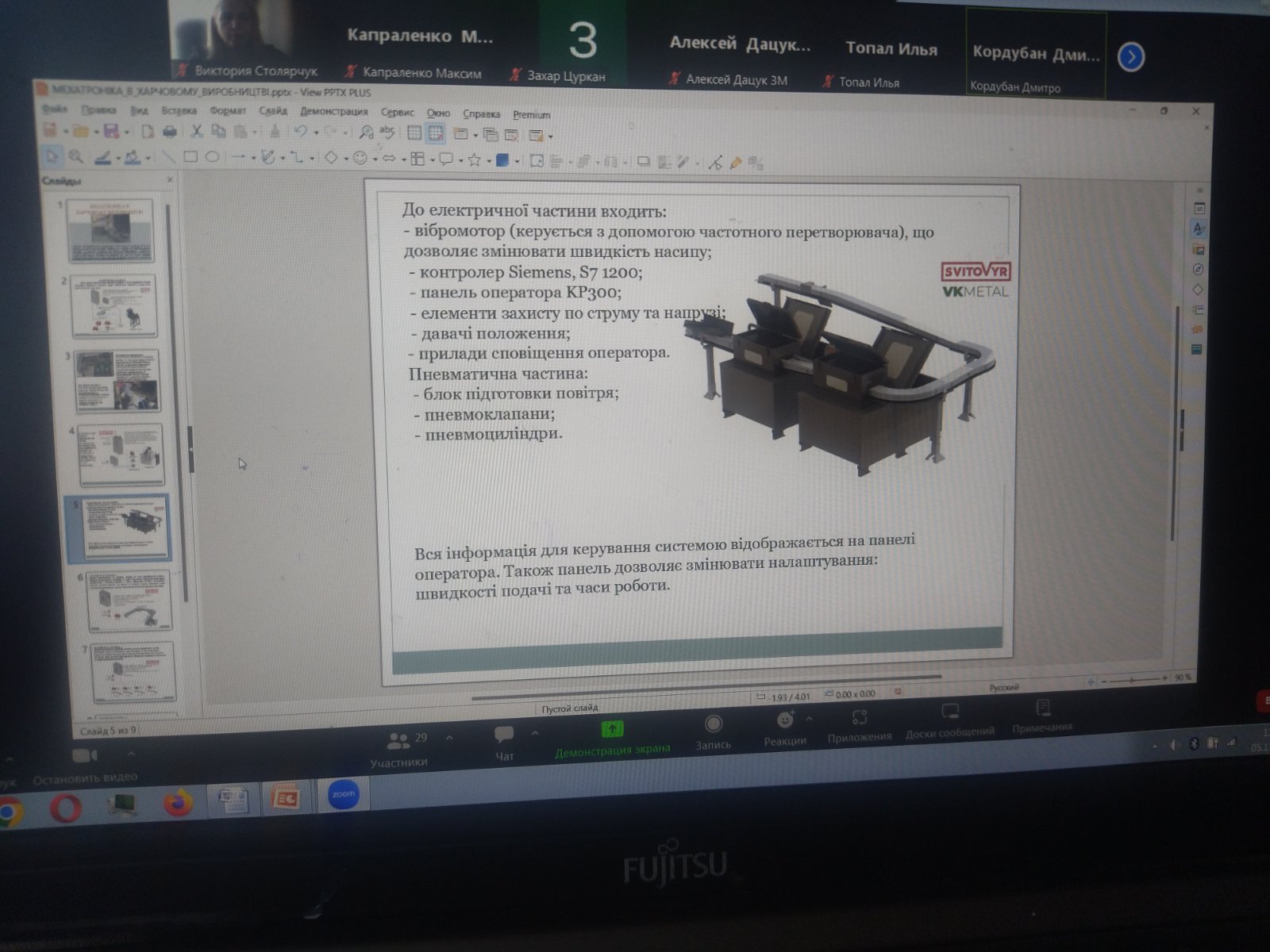Open the Сервис menu

(397, 113)
